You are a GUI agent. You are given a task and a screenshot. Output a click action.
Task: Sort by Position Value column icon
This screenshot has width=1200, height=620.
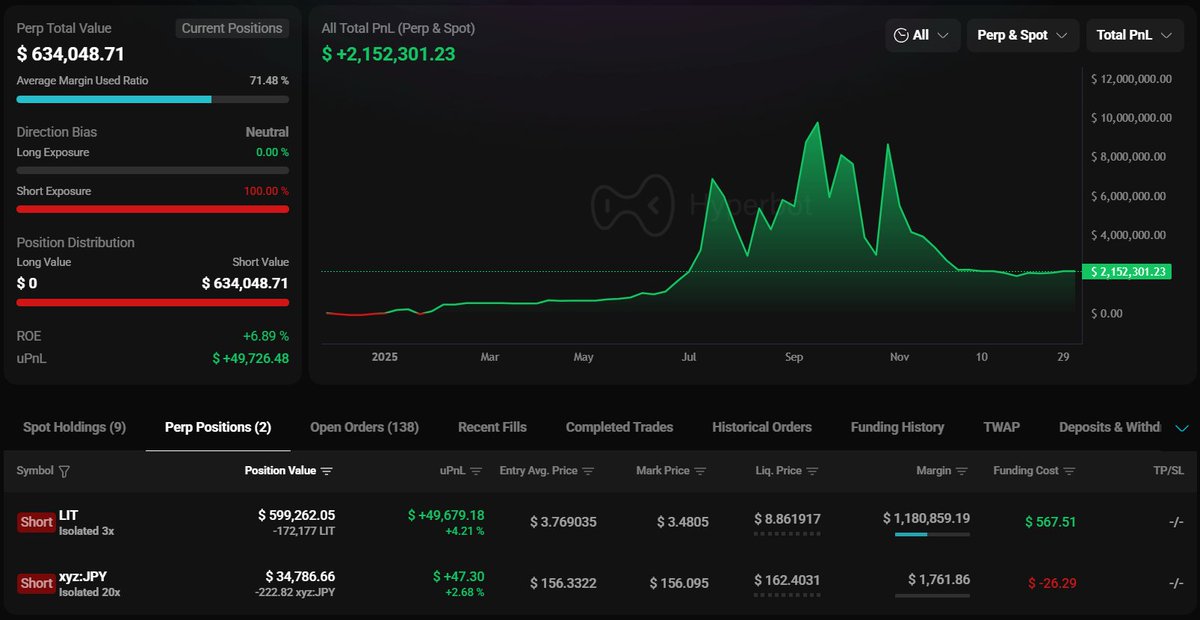(327, 471)
